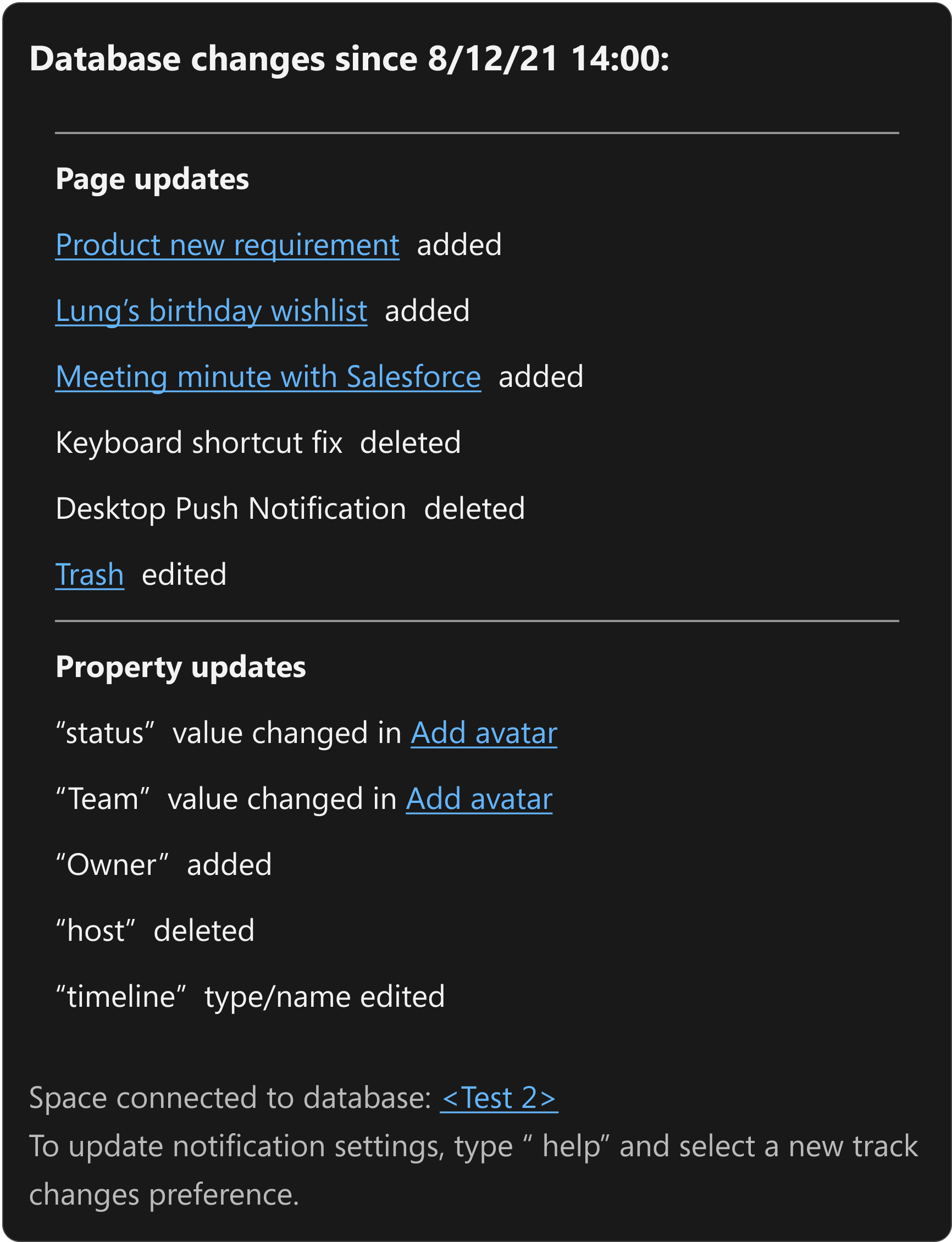The width and height of the screenshot is (952, 1242).
Task: Click the "Team" property name text
Action: tap(103, 799)
